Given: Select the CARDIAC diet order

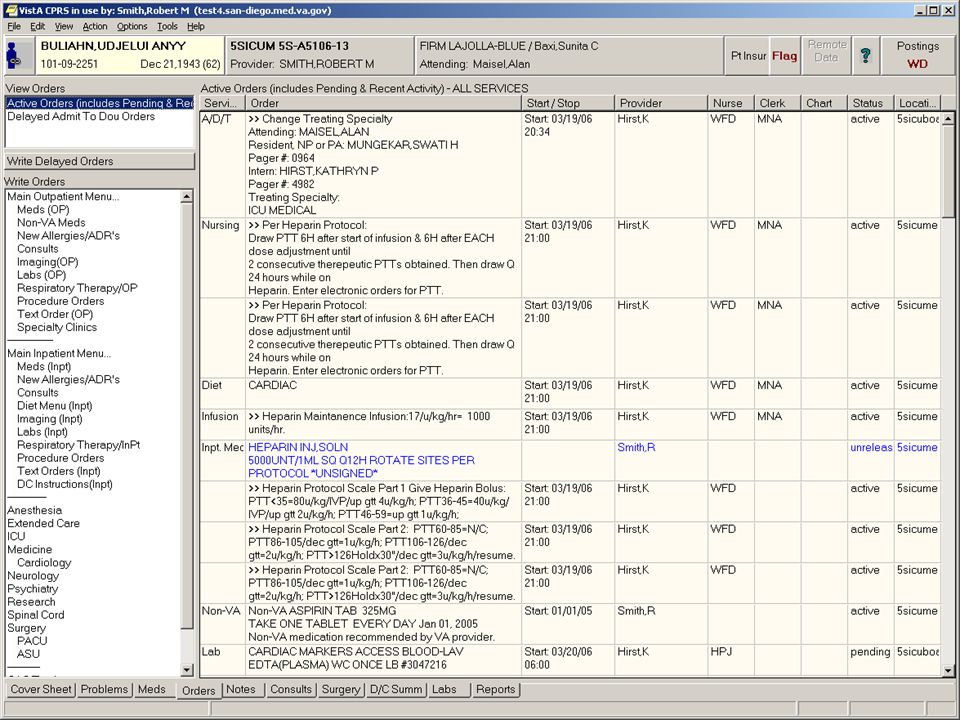Looking at the screenshot, I should click(570, 392).
